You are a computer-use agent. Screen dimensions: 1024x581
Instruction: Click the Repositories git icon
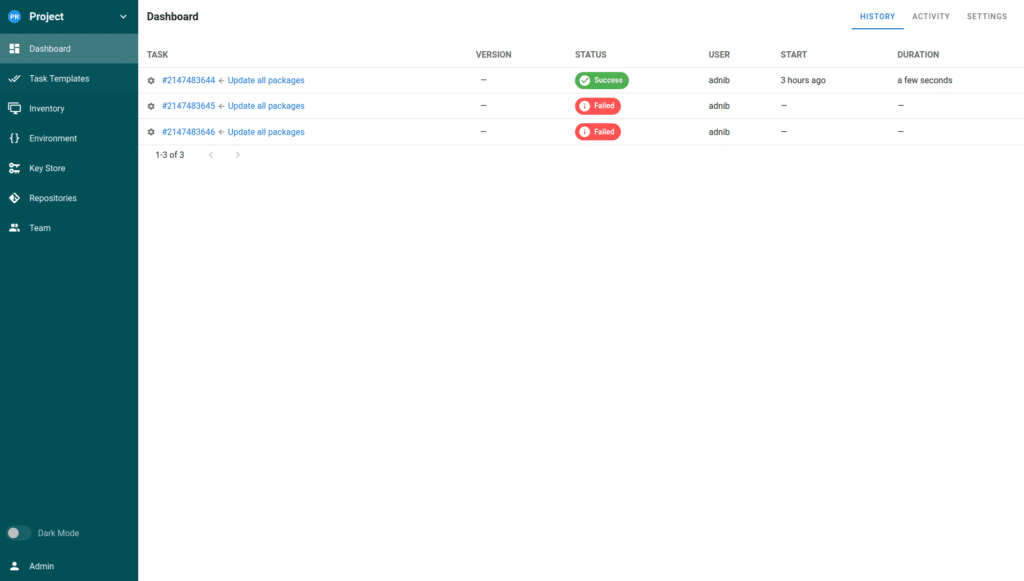pyautogui.click(x=14, y=198)
